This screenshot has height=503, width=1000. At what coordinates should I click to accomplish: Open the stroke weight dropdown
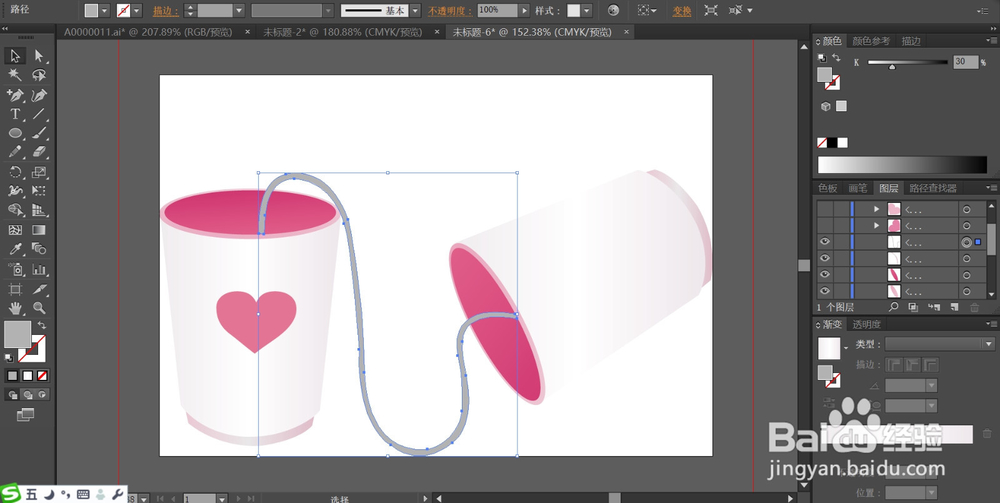239,11
